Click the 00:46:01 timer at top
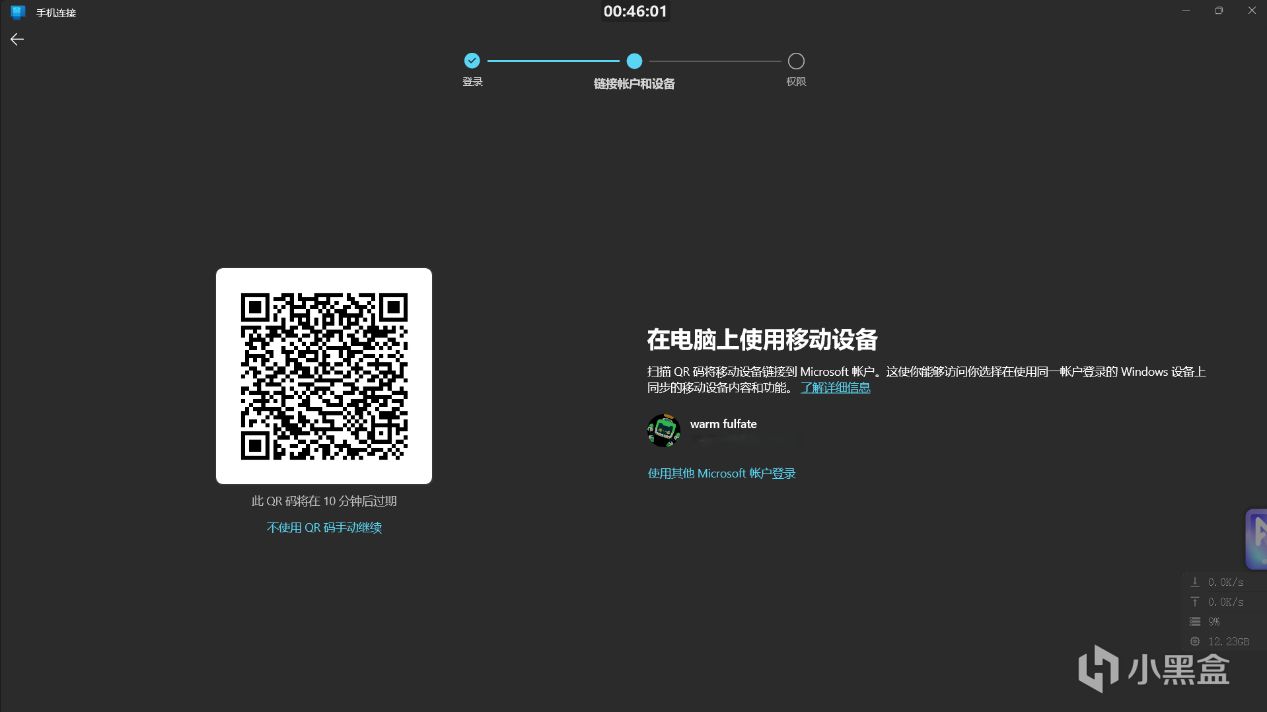Screen dimensions: 1267x712 (x=635, y=12)
